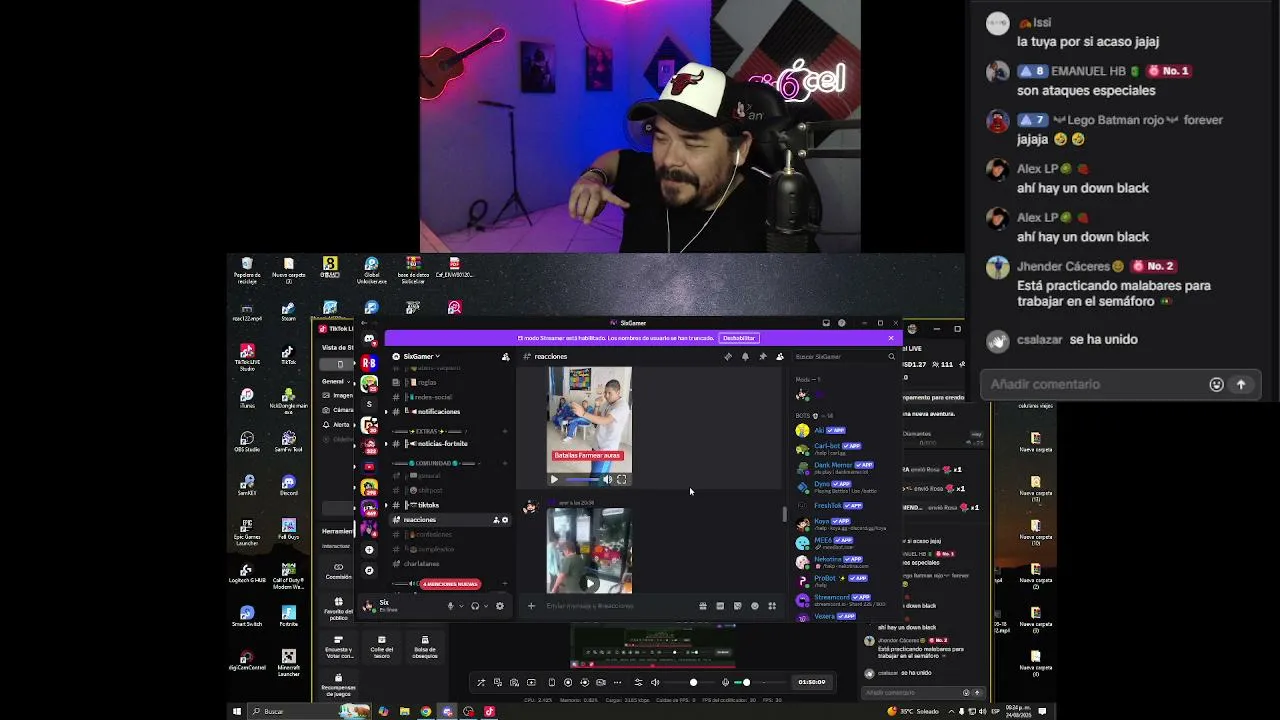This screenshot has height=720, width=1280.
Task: Mute microphone in TikTok Studio toolbar
Action: tap(725, 683)
